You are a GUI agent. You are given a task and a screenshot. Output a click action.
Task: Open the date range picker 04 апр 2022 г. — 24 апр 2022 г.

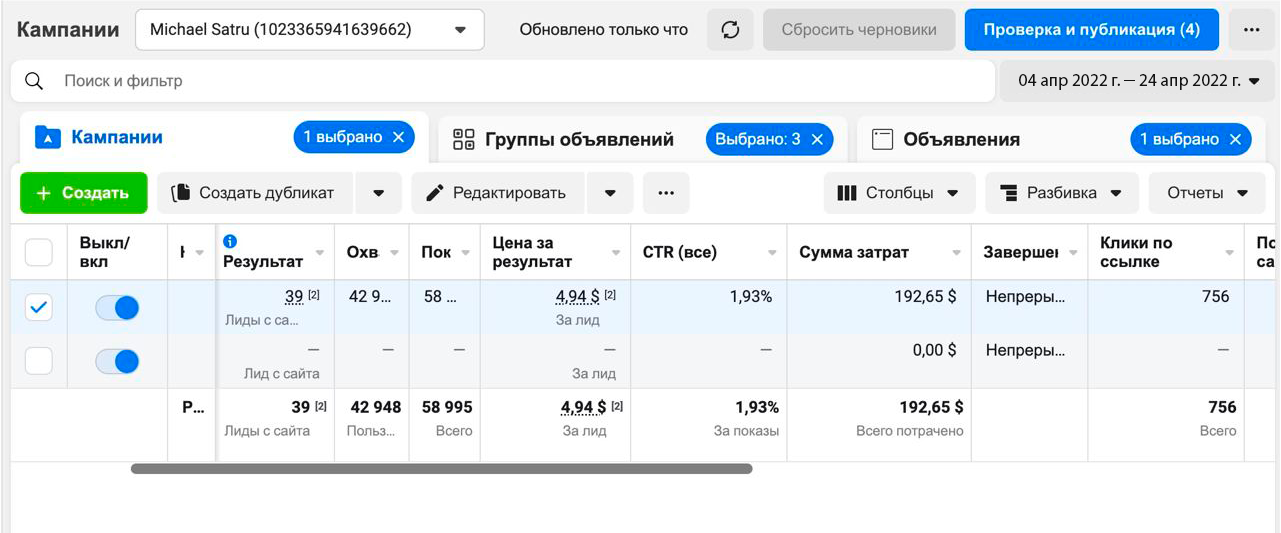1138,81
